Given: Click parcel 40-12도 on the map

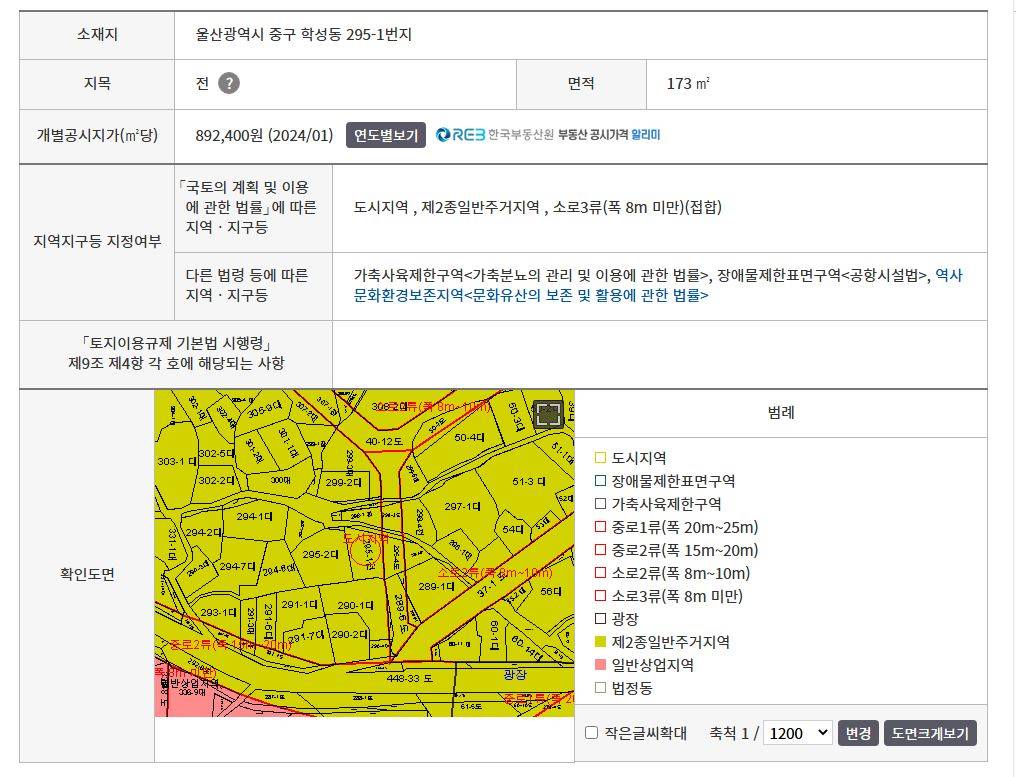Looking at the screenshot, I should [384, 441].
